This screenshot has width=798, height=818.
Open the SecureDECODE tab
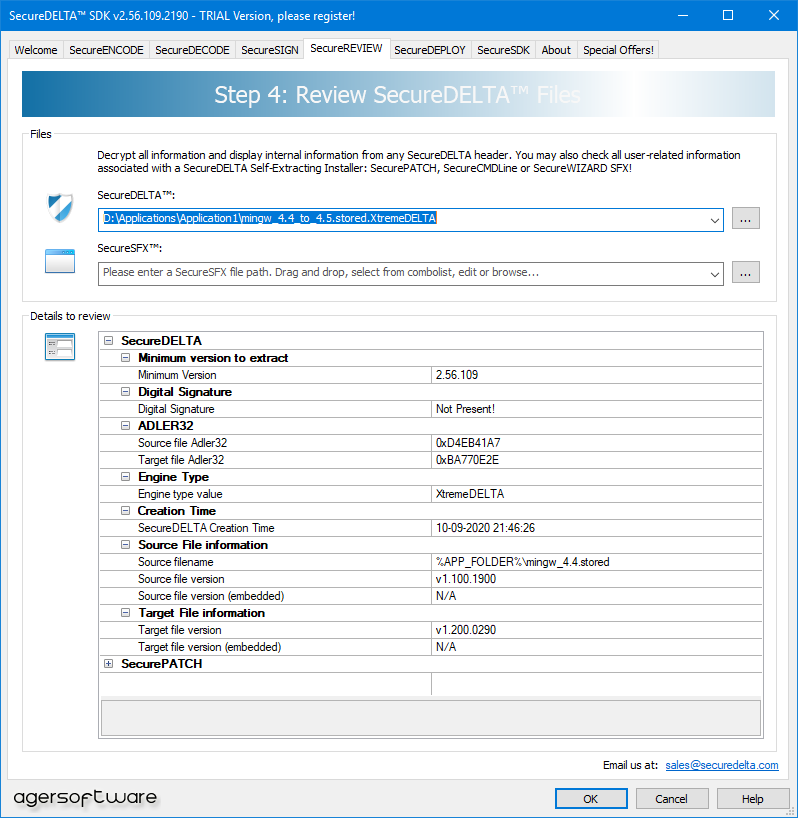(192, 50)
